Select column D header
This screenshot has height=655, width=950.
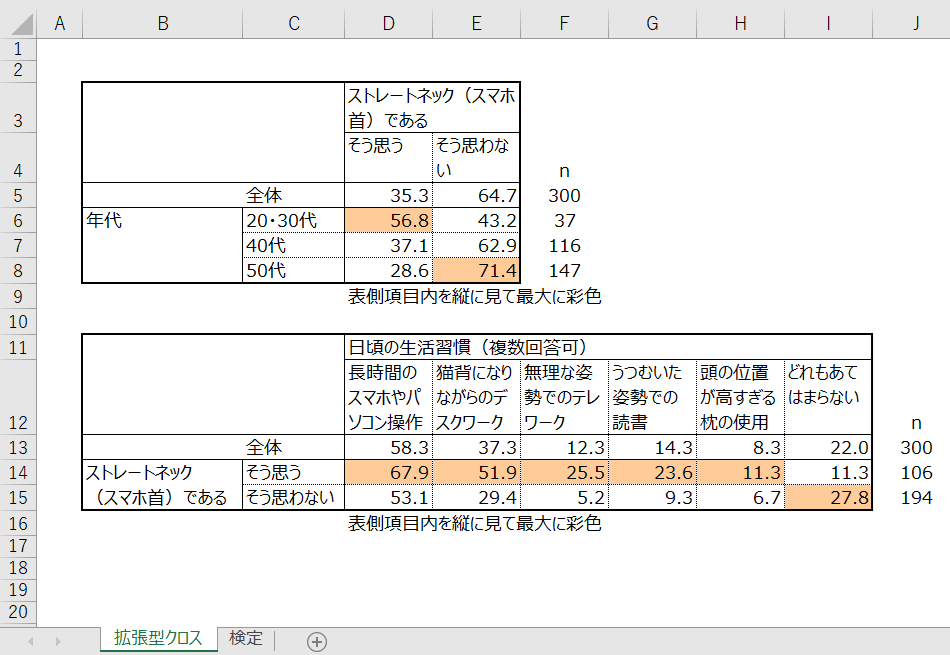point(388,24)
